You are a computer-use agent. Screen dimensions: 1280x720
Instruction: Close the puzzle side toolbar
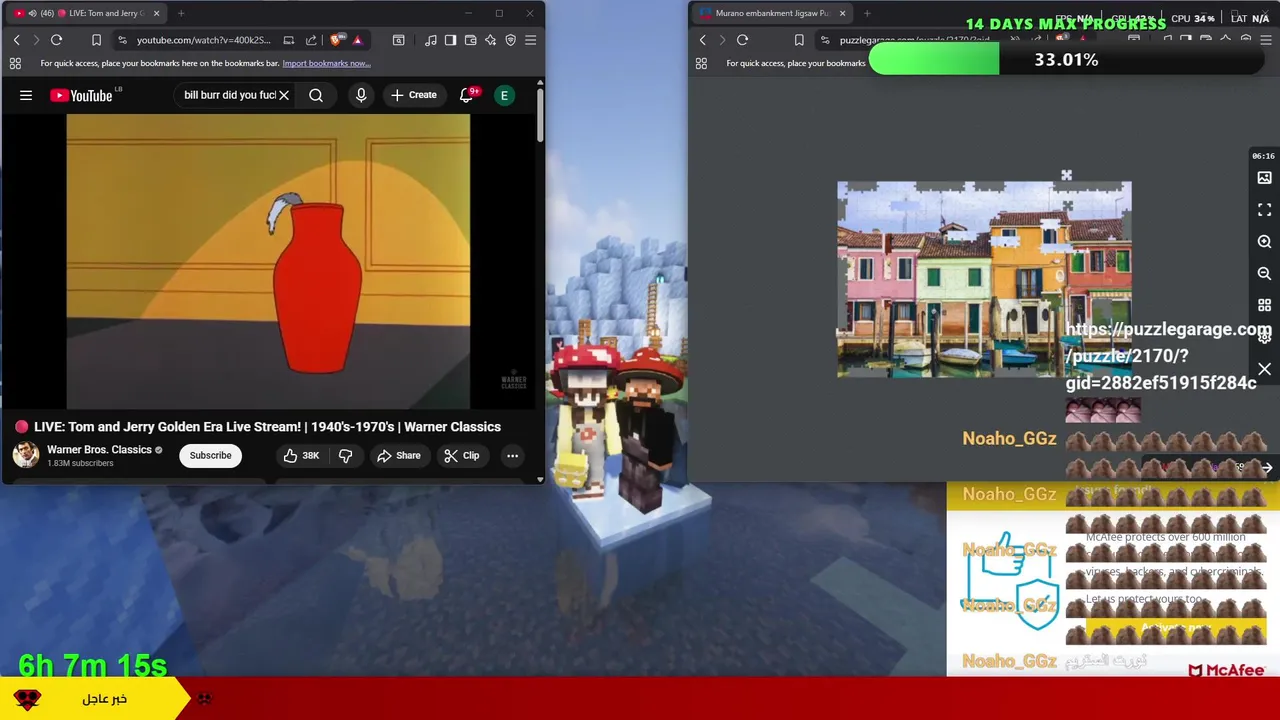[x=1264, y=370]
